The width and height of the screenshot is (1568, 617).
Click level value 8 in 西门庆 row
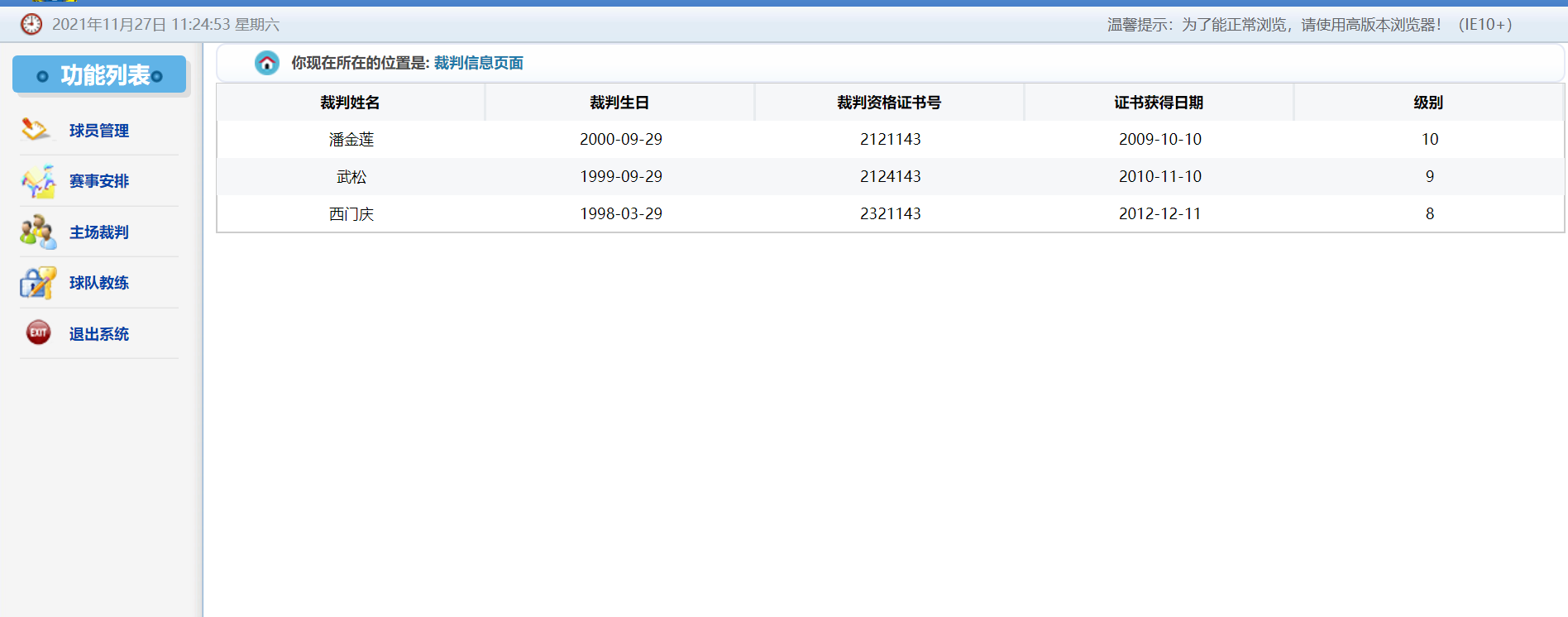click(1430, 213)
